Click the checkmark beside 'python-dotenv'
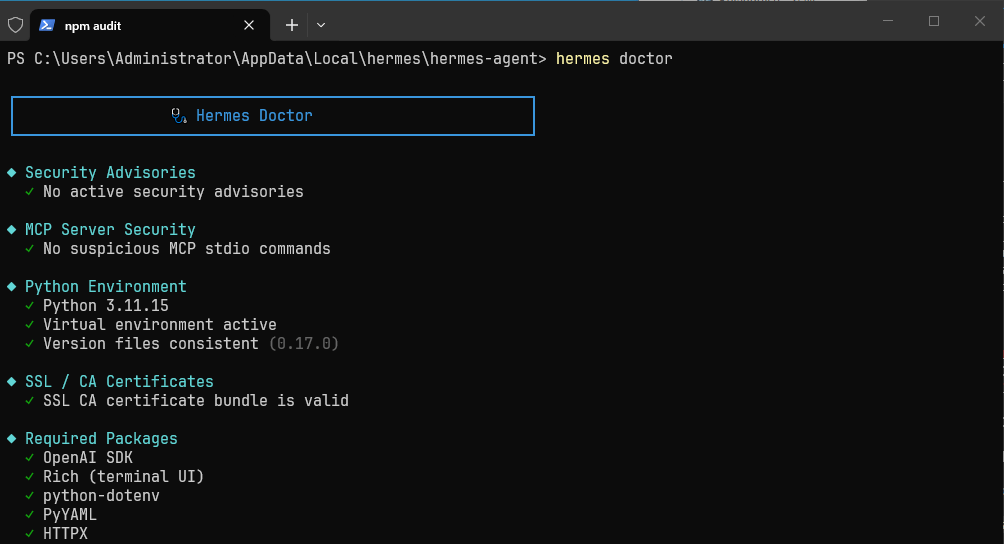The height and width of the screenshot is (544, 1004). tap(29, 496)
